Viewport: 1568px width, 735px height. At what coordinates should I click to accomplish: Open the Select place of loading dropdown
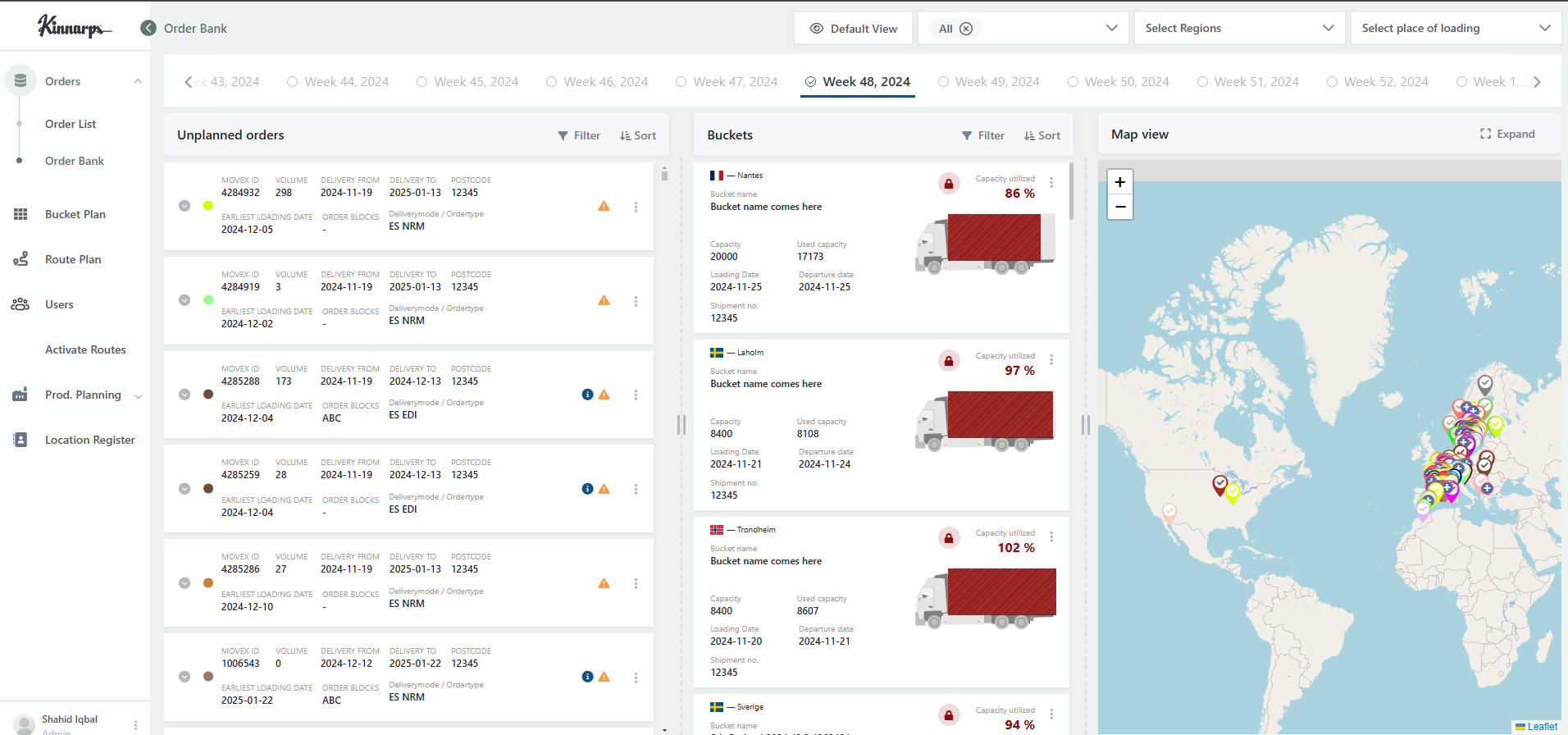[1456, 28]
